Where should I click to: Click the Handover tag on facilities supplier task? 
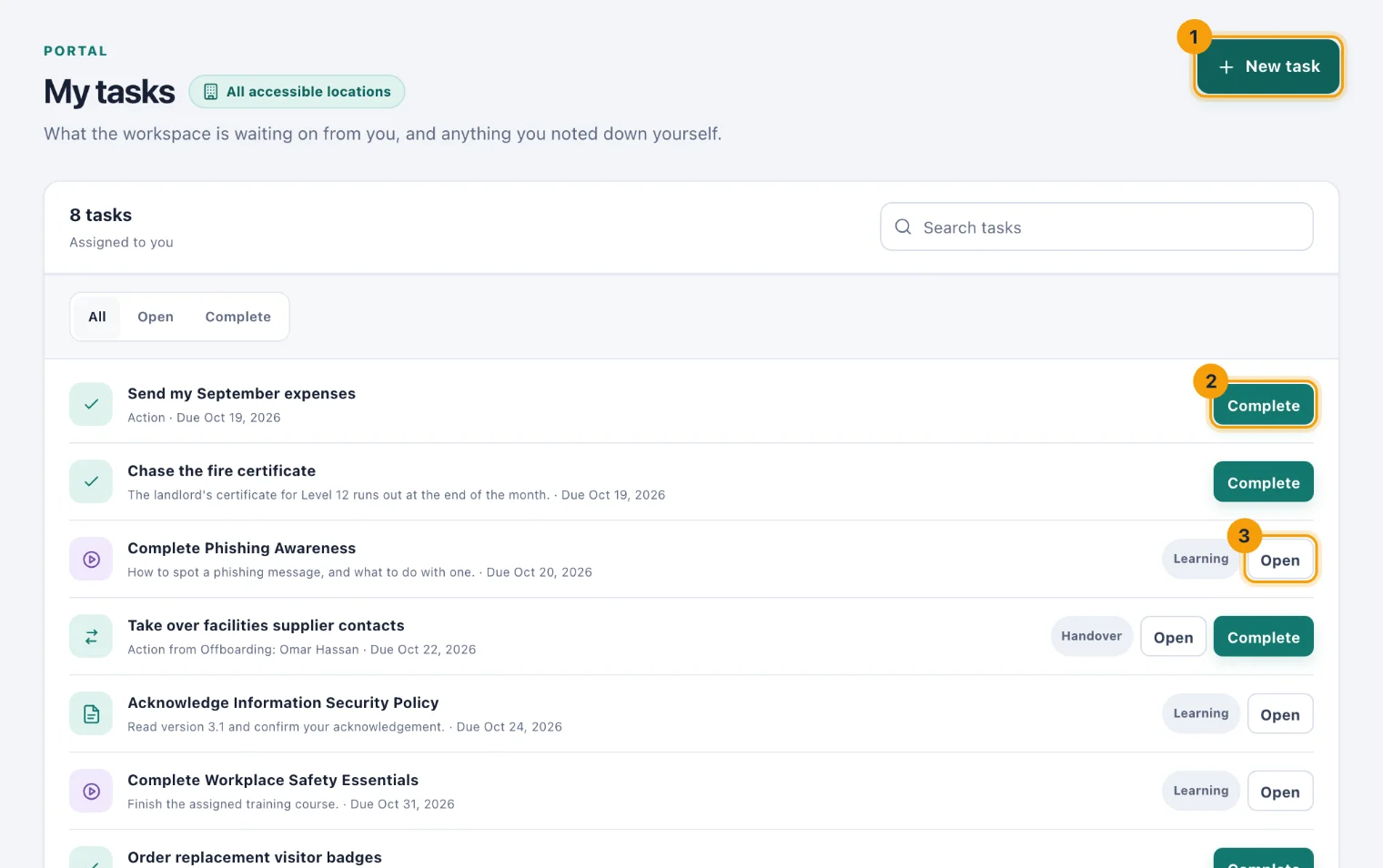click(x=1091, y=636)
